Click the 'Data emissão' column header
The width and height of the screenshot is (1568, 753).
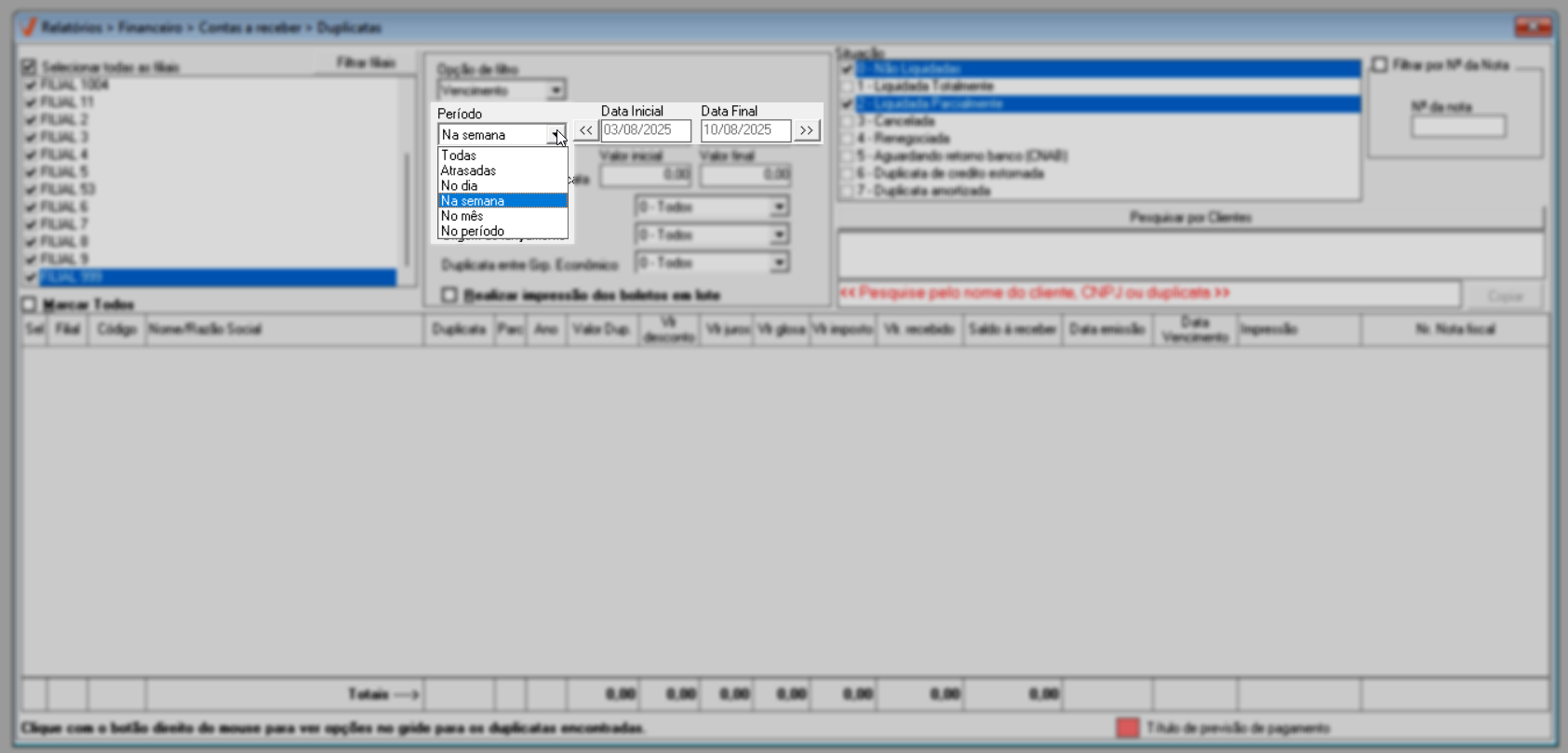1107,329
